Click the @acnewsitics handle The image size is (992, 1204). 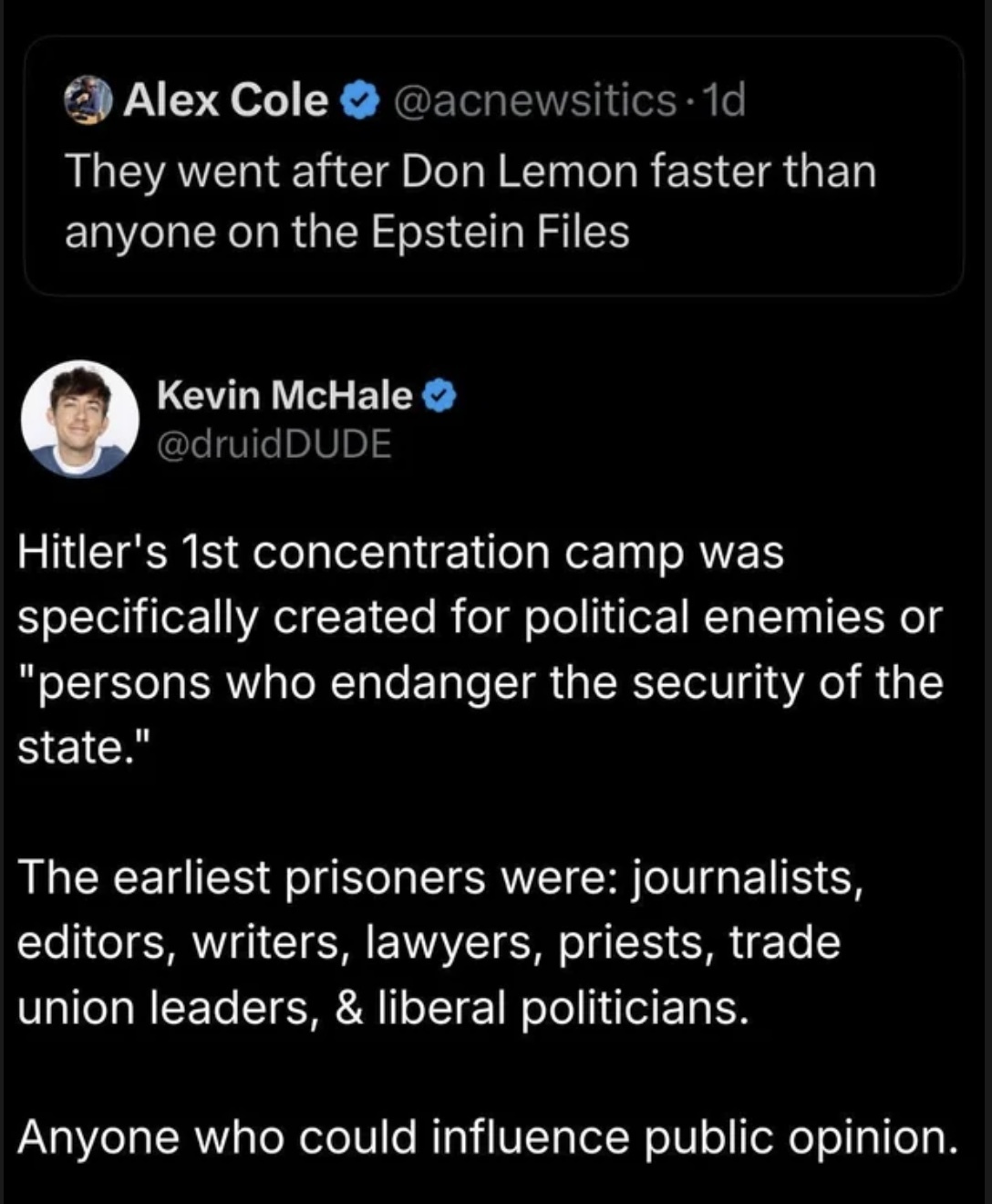[534, 100]
